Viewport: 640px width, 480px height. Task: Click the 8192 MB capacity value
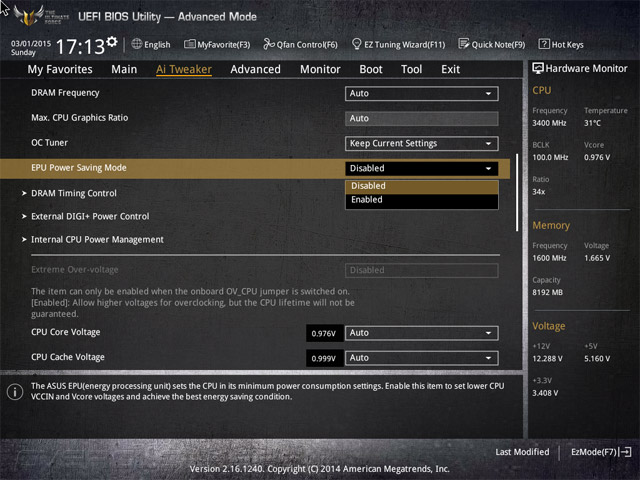pyautogui.click(x=547, y=292)
